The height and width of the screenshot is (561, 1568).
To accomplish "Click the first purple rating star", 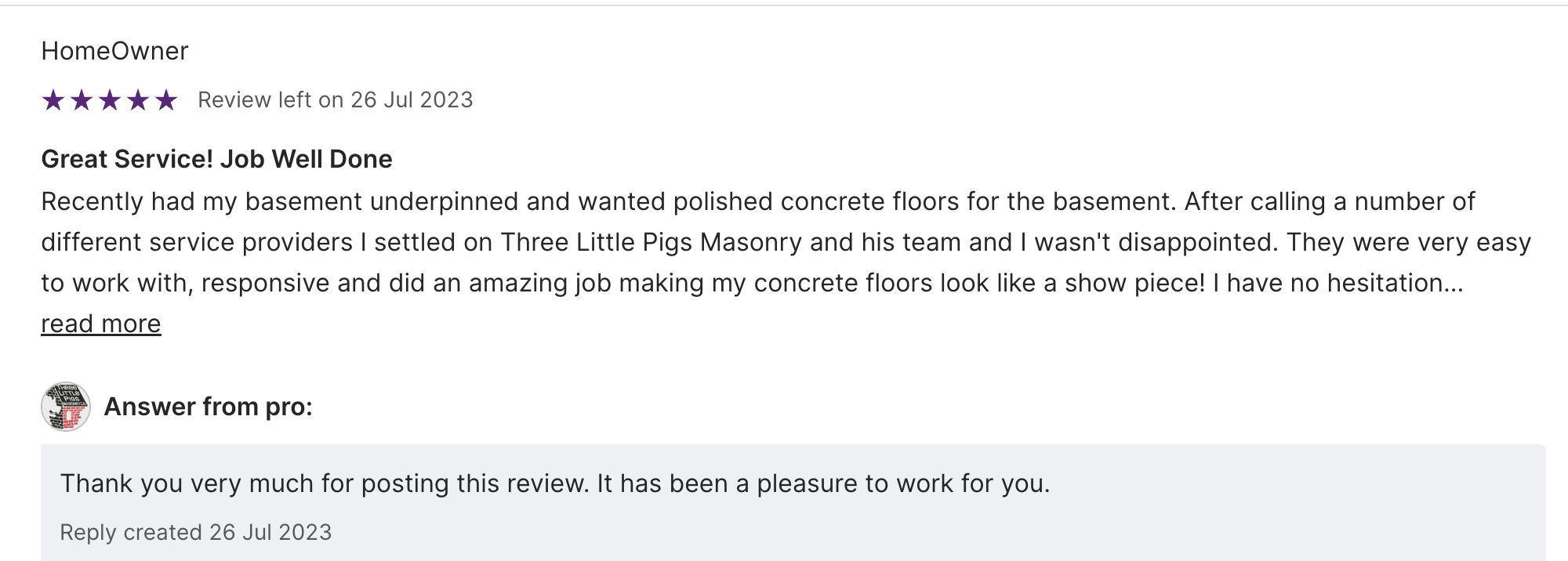I will pyautogui.click(x=53, y=100).
